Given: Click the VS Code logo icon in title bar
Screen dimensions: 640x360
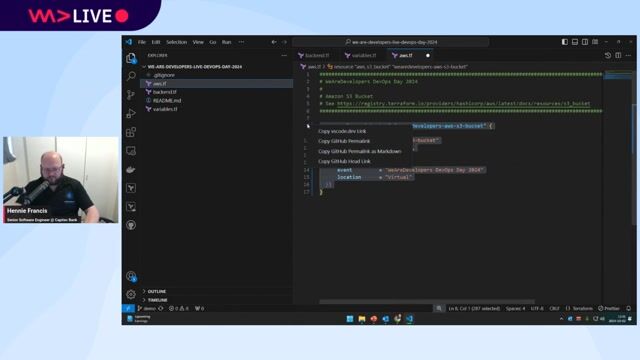Looking at the screenshot, I should tap(129, 42).
